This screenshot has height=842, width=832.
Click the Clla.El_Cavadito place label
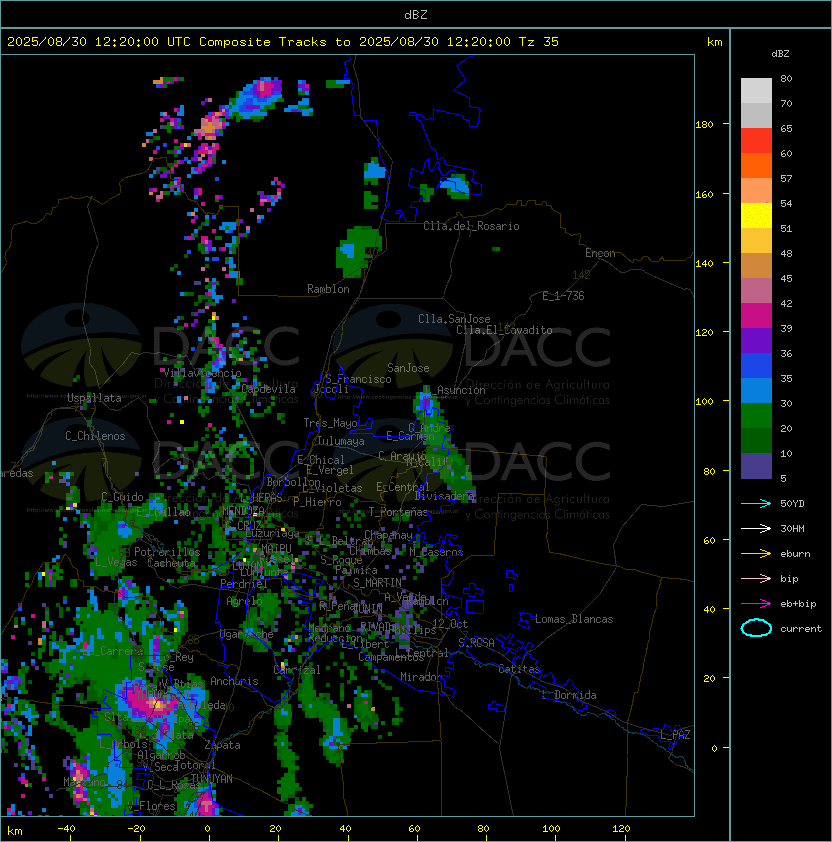click(504, 330)
